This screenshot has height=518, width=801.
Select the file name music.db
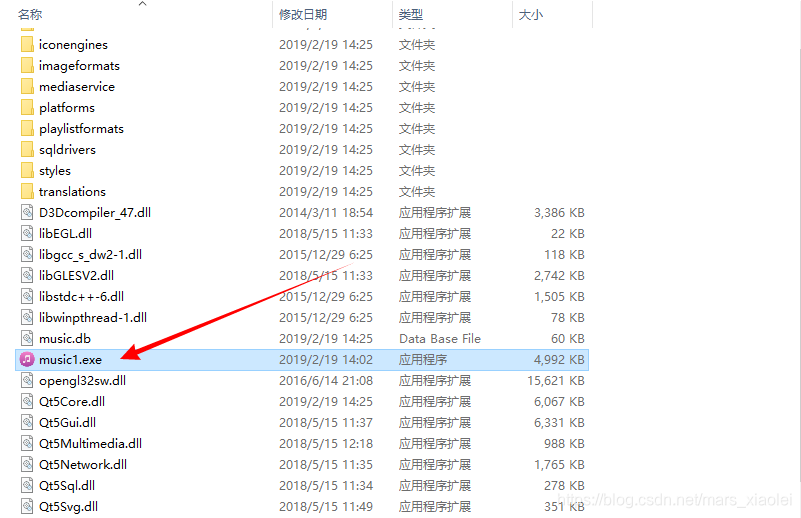(x=65, y=339)
